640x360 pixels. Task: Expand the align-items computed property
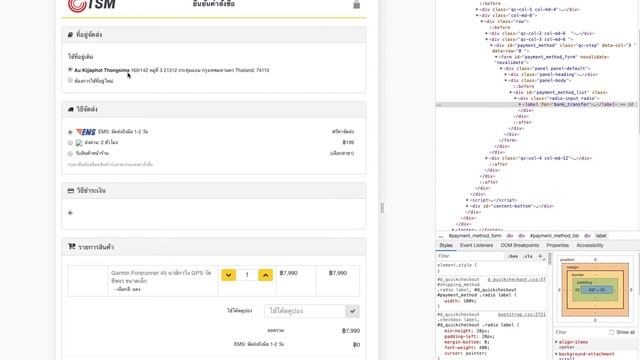click(x=556, y=342)
